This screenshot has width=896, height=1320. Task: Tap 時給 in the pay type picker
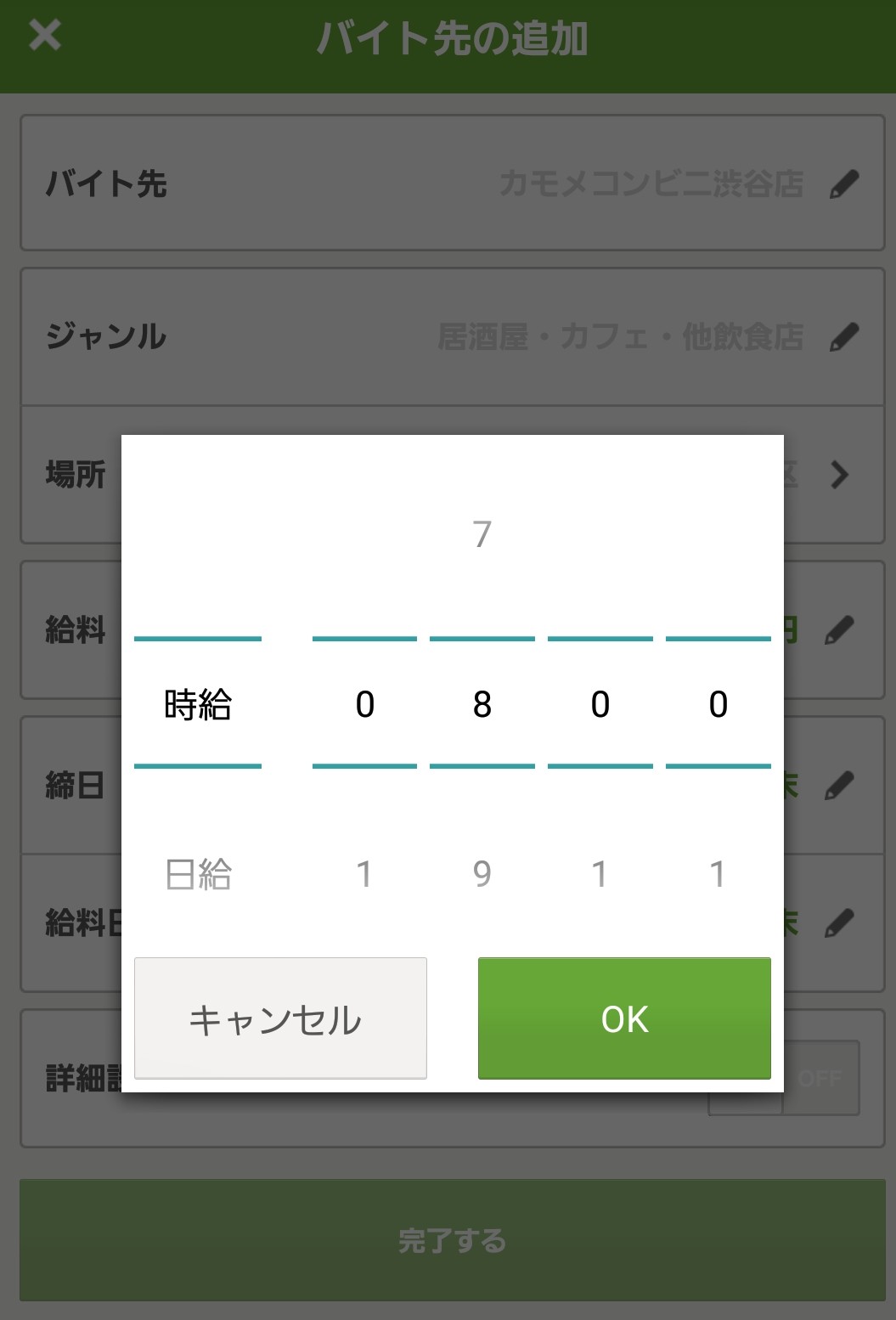pos(198,704)
